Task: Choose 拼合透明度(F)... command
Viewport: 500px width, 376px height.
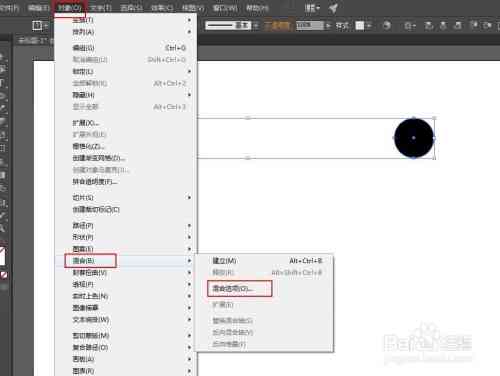Action: tap(126, 182)
